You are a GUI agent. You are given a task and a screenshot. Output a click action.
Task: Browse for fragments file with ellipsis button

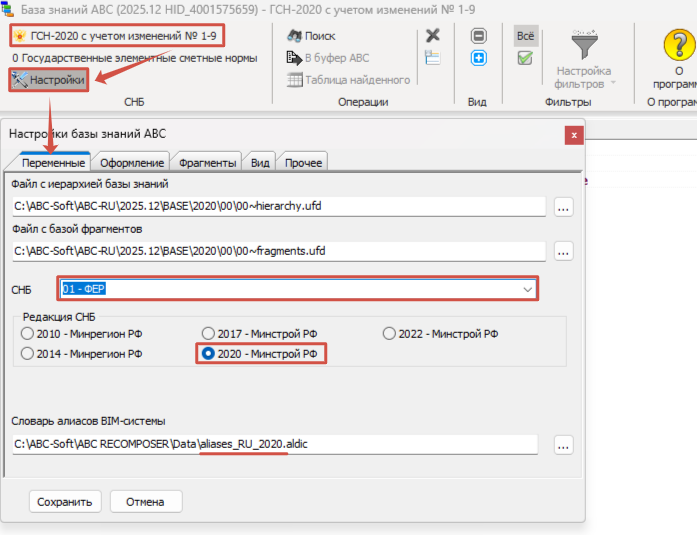(x=563, y=252)
